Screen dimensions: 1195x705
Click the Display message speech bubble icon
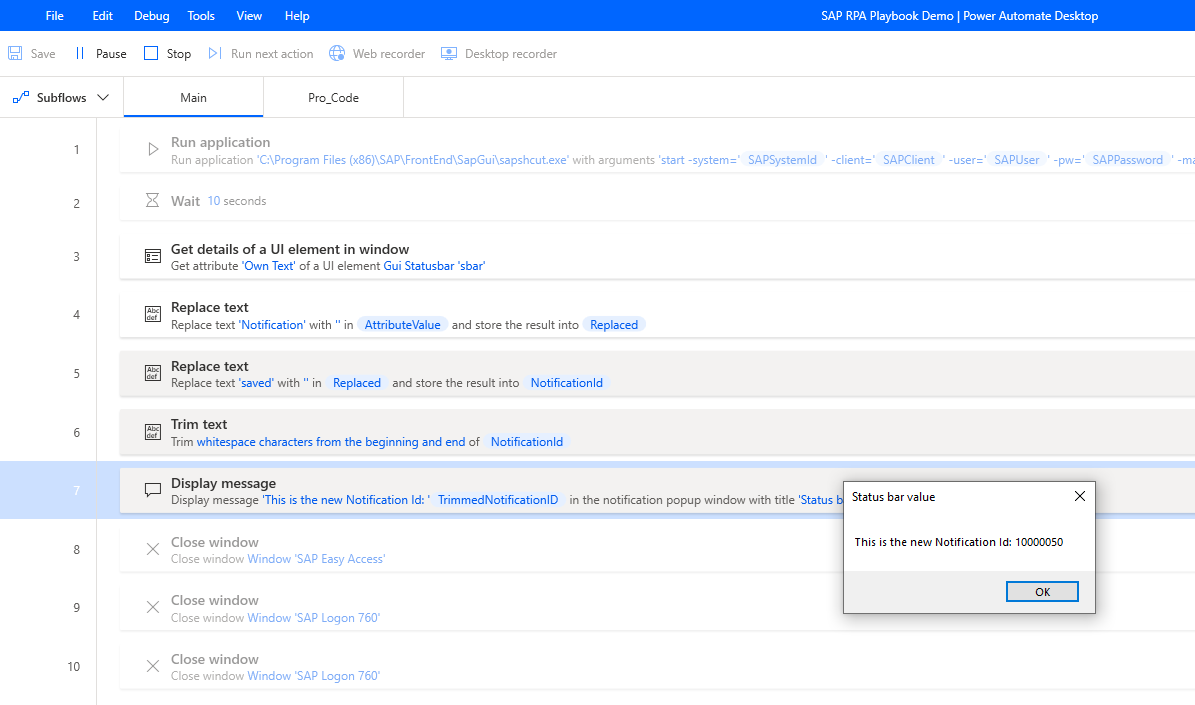tap(153, 490)
